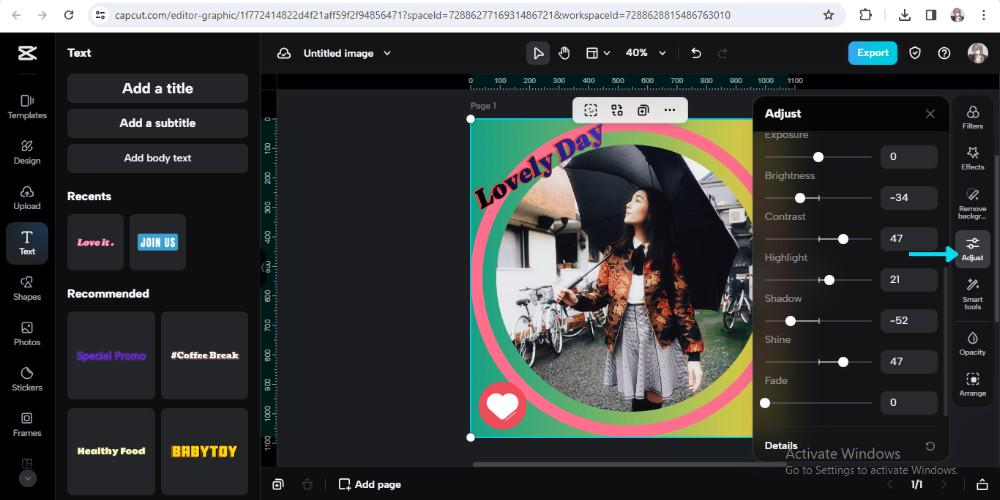Screen dimensions: 1000x500
Task: Choose the #Coffee Break text preset
Action: (204, 355)
